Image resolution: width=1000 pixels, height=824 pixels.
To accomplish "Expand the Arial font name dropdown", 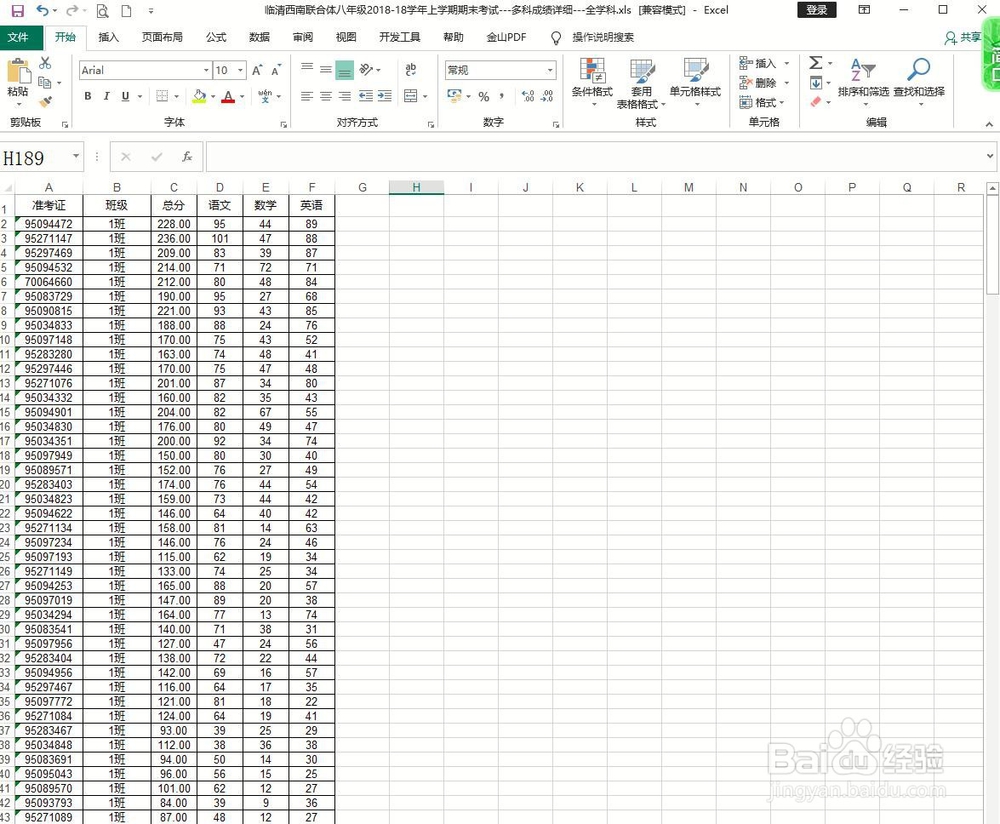I will point(206,70).
